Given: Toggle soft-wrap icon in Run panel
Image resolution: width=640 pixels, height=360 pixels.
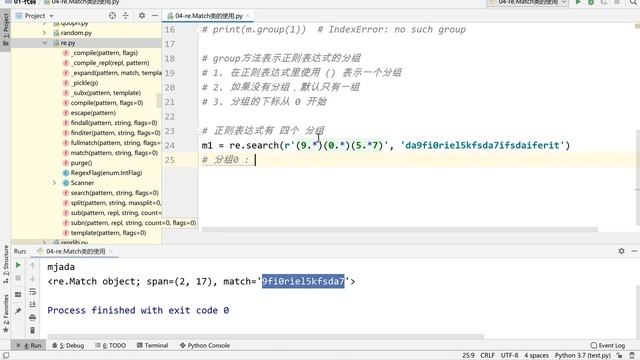Looking at the screenshot, I should coord(33,291).
